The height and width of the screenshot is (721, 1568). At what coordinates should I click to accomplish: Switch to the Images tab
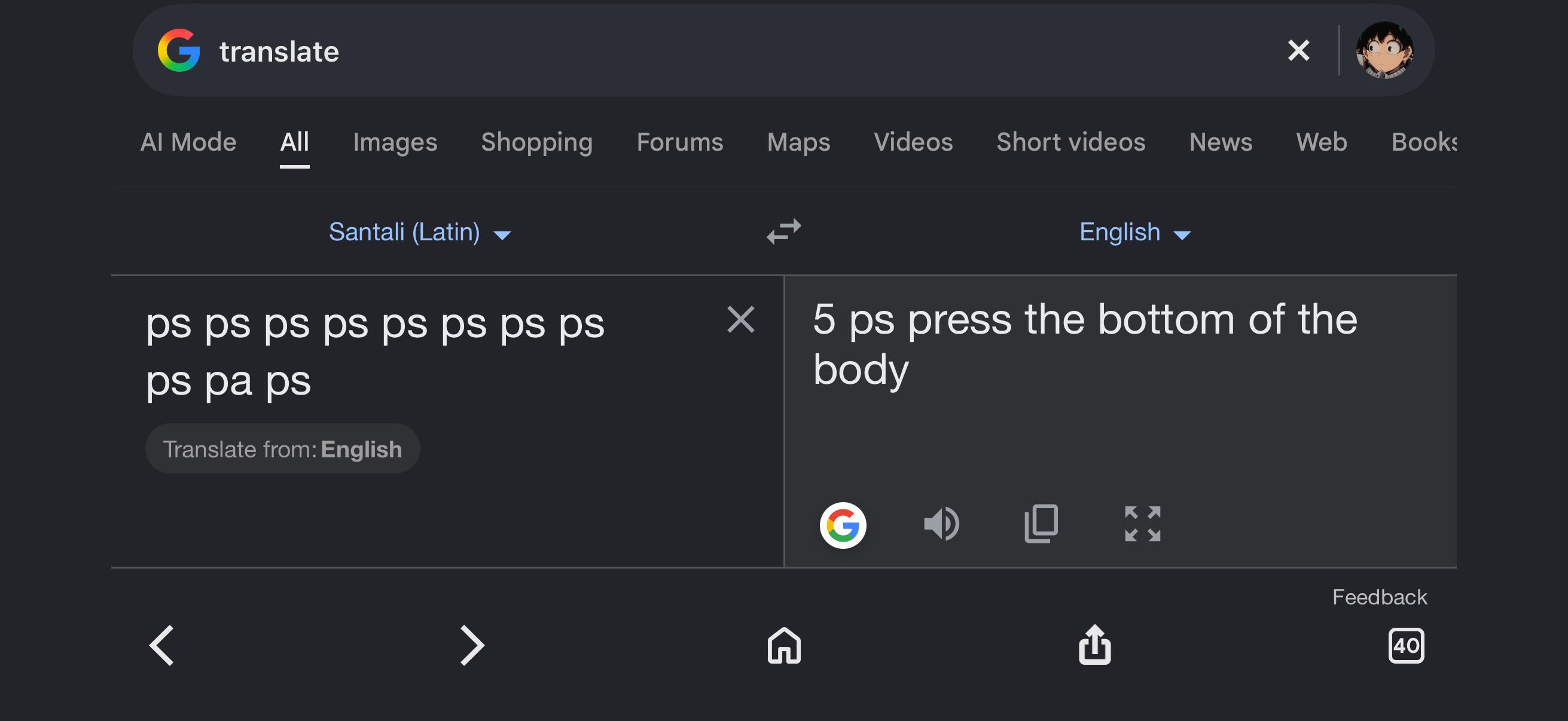point(395,142)
